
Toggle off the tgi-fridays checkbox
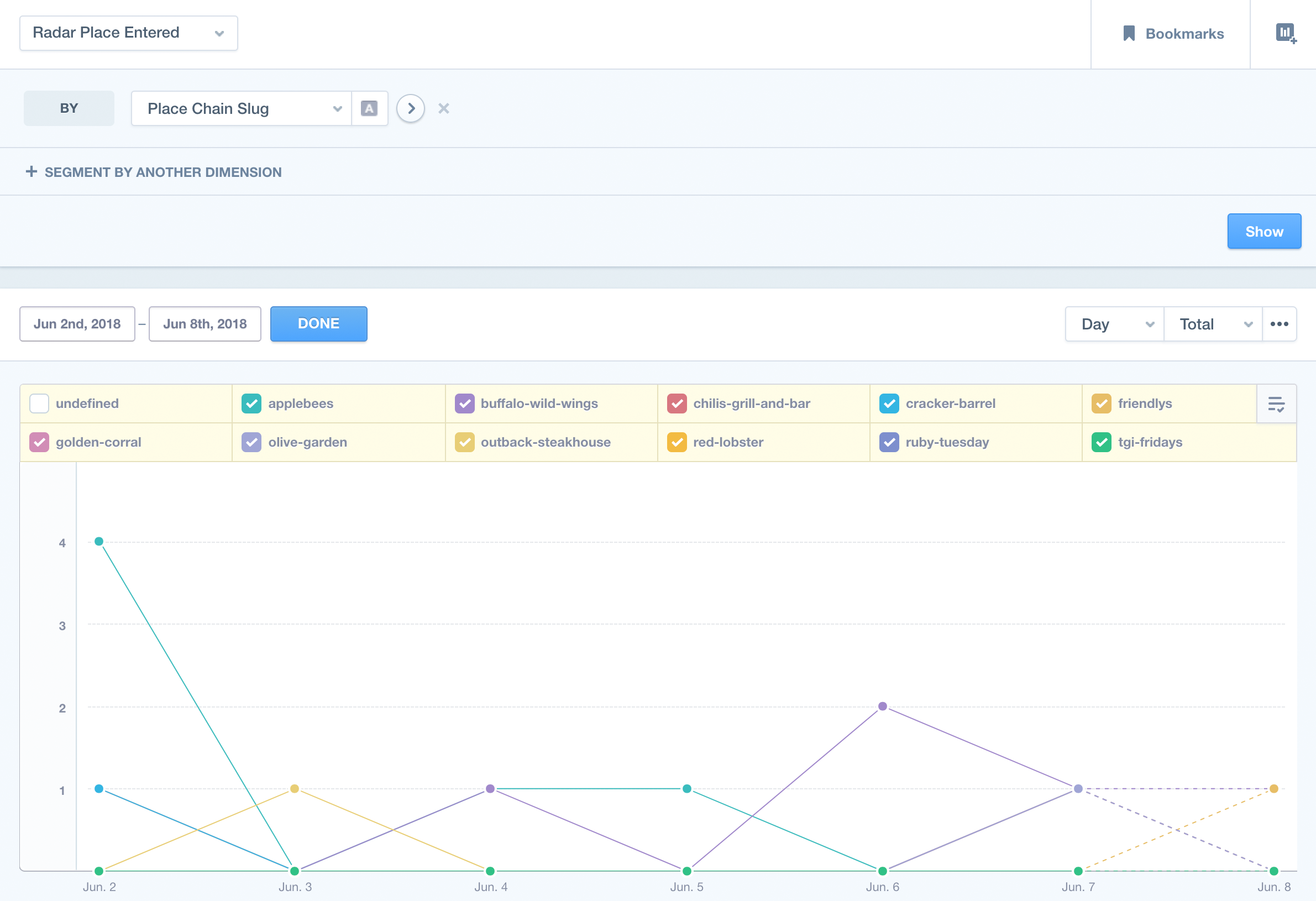(x=1102, y=442)
